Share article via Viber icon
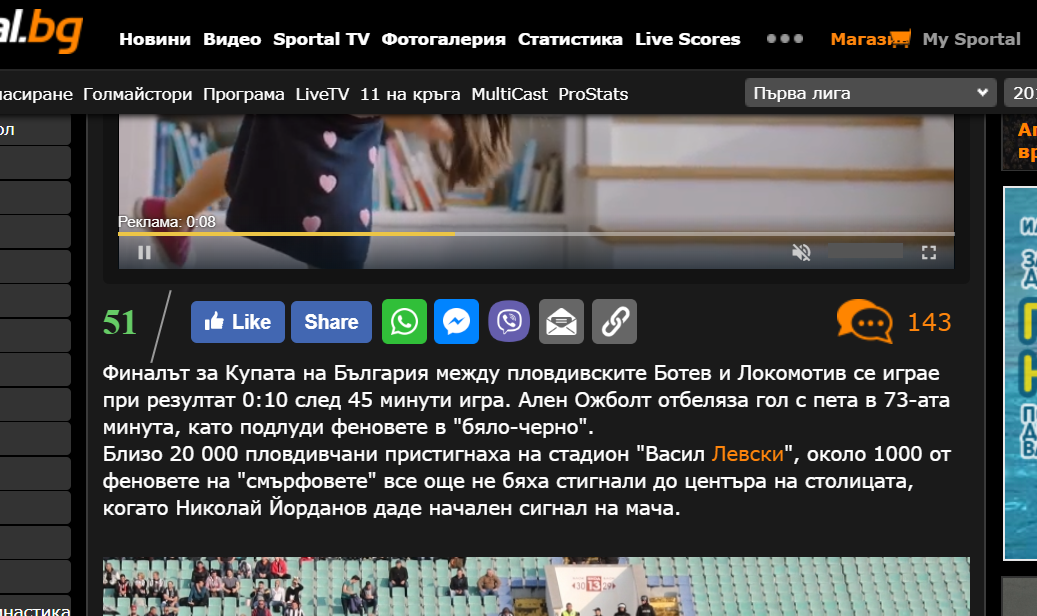This screenshot has height=616, width=1037. pyautogui.click(x=509, y=322)
